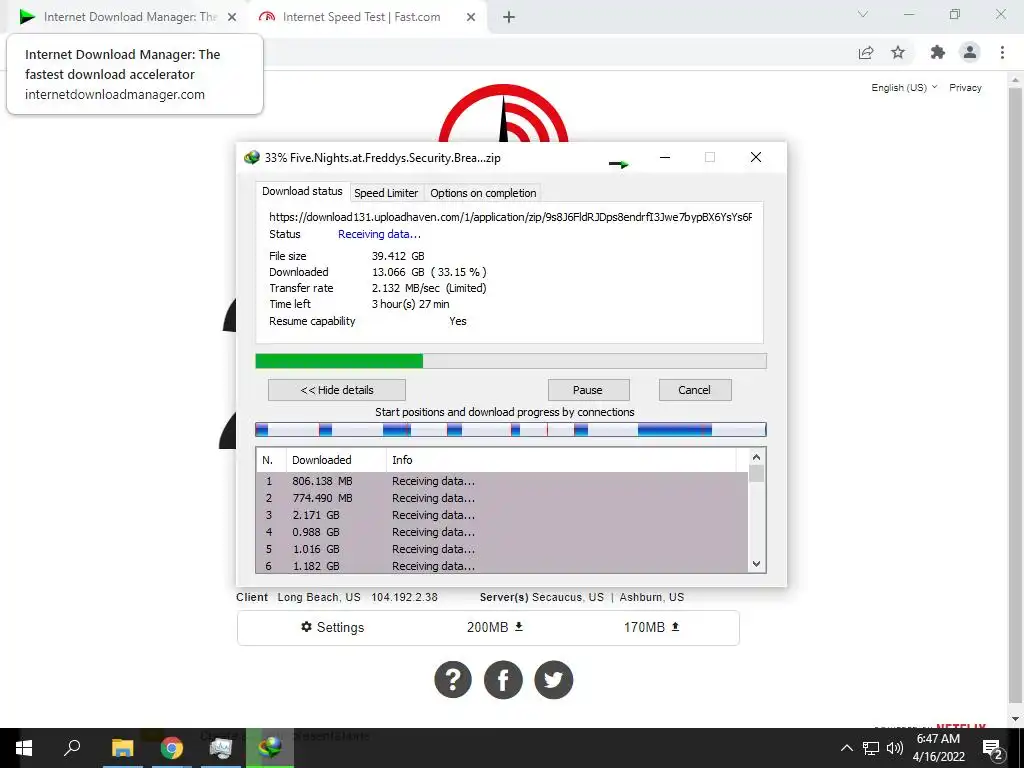This screenshot has height=768, width=1024.
Task: Open a new browser tab
Action: (x=509, y=17)
